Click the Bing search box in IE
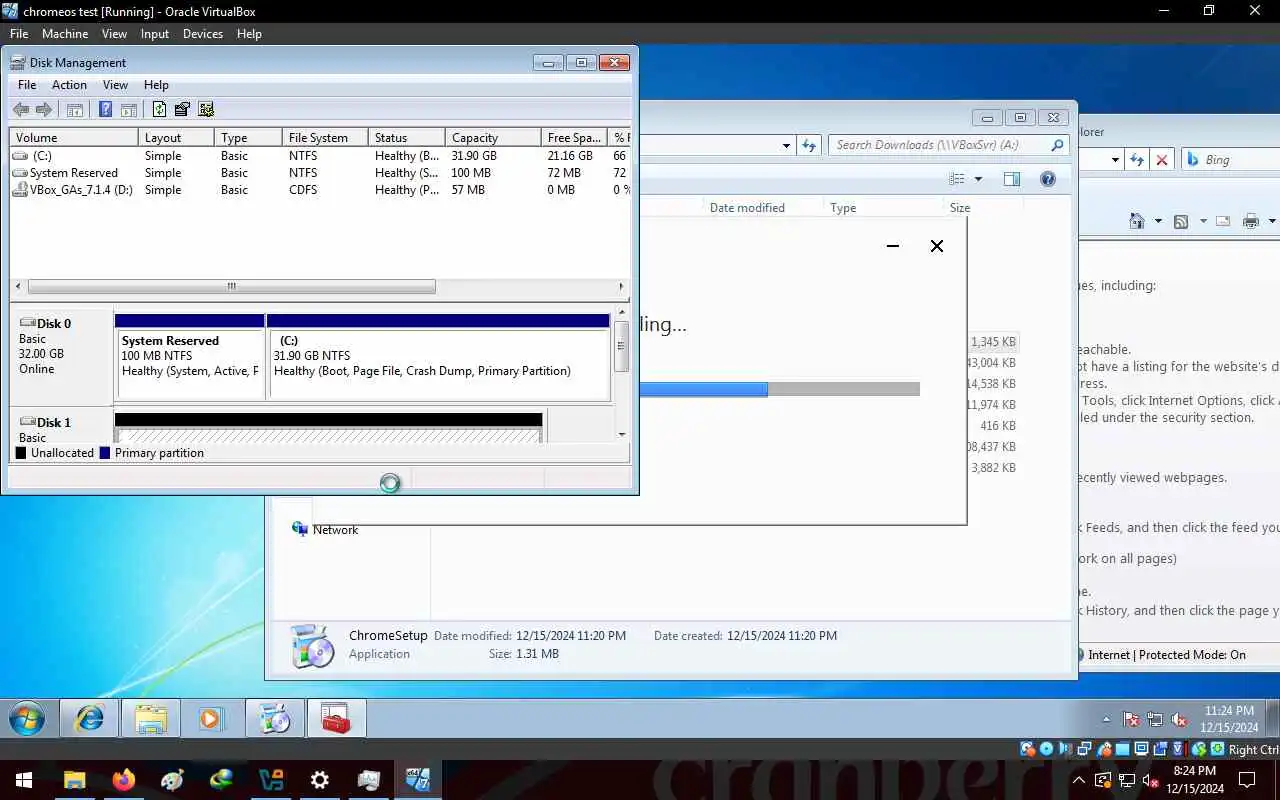 point(1230,159)
